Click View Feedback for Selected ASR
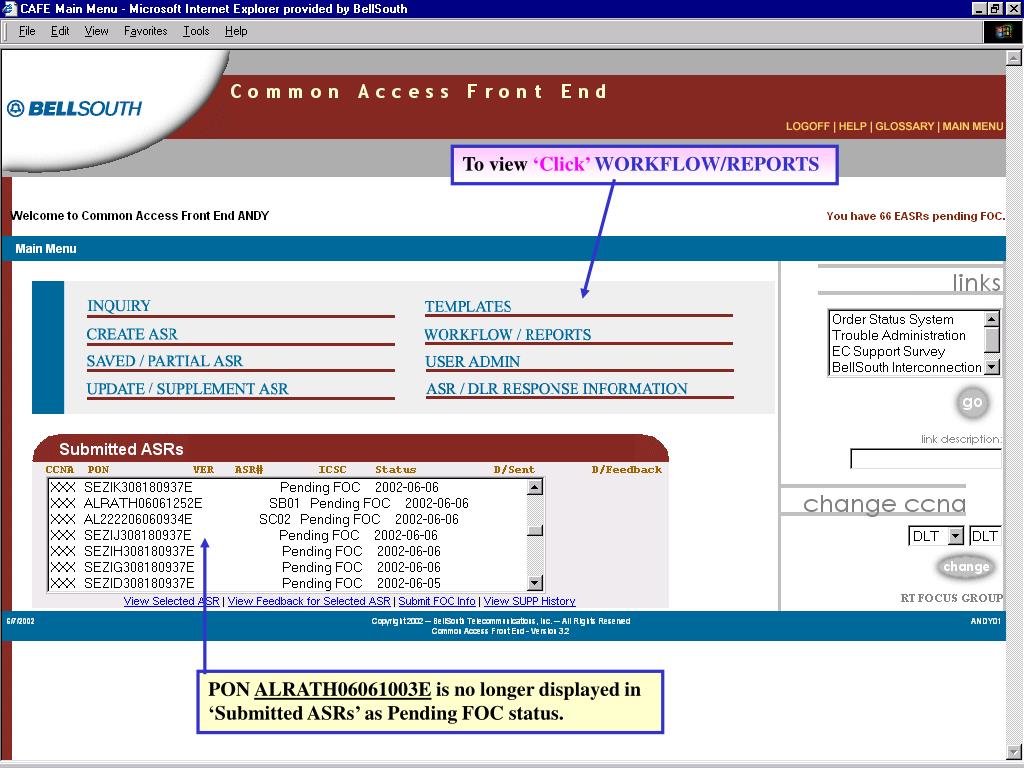Screen dimensions: 1024x768 click(309, 601)
